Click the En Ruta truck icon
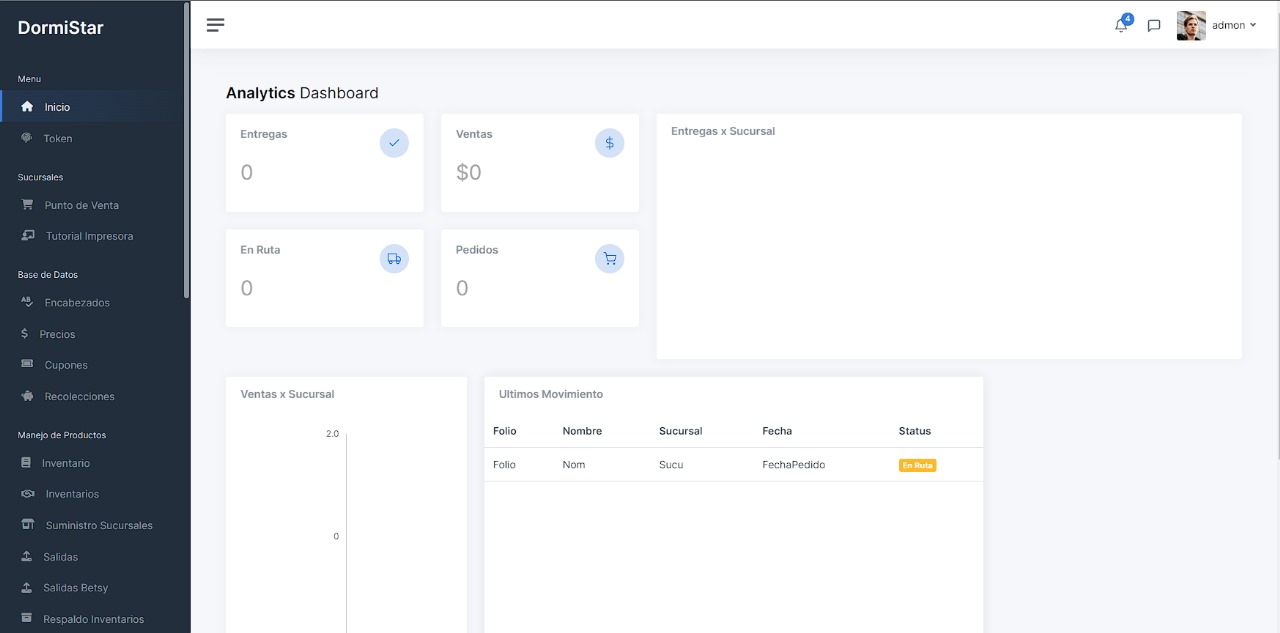 tap(394, 259)
